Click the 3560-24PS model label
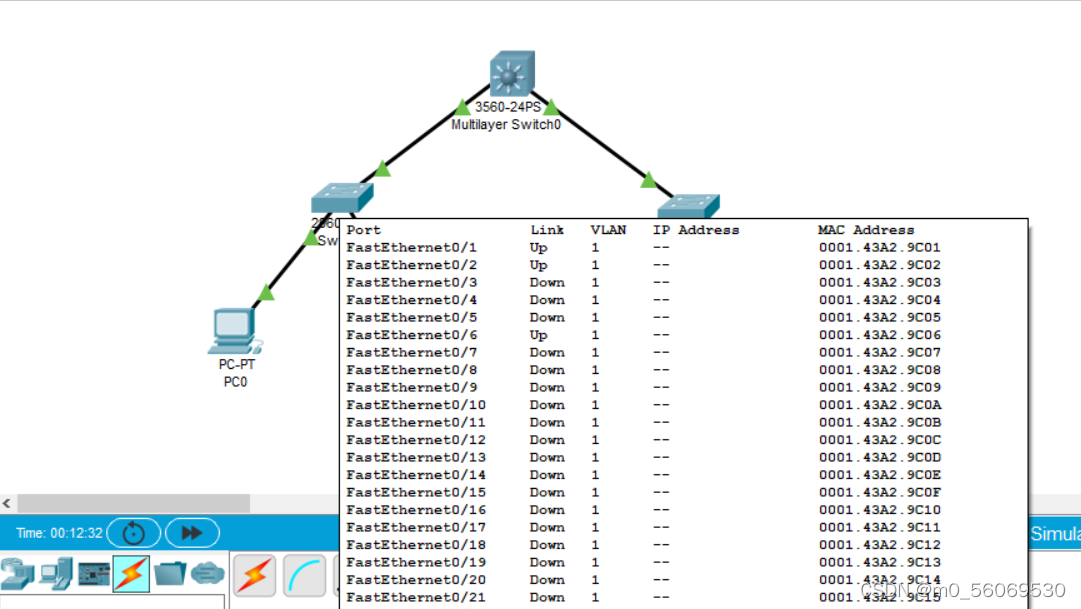This screenshot has width=1081, height=609. click(508, 107)
